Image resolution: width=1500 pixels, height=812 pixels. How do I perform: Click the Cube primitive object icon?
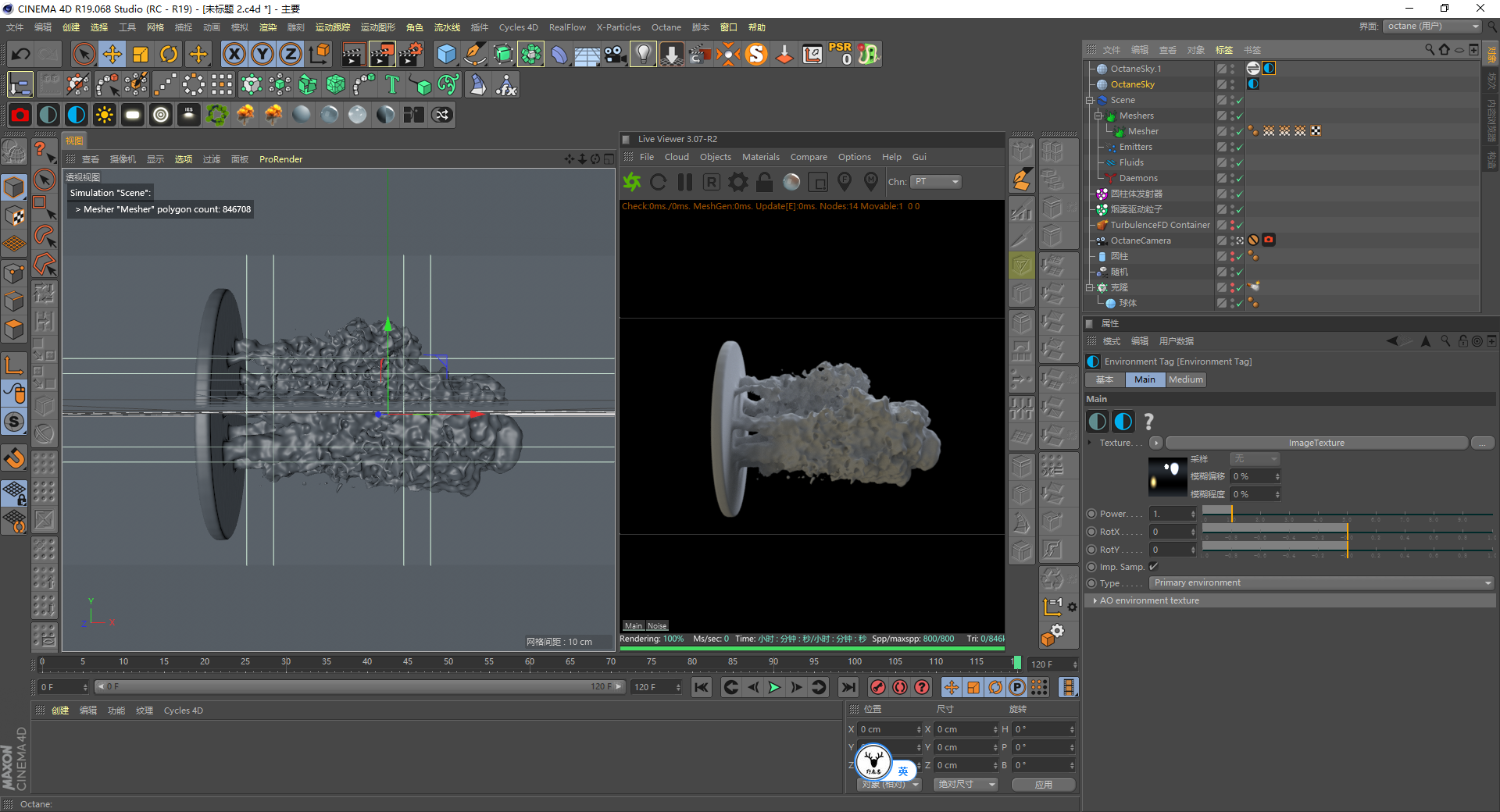click(446, 54)
